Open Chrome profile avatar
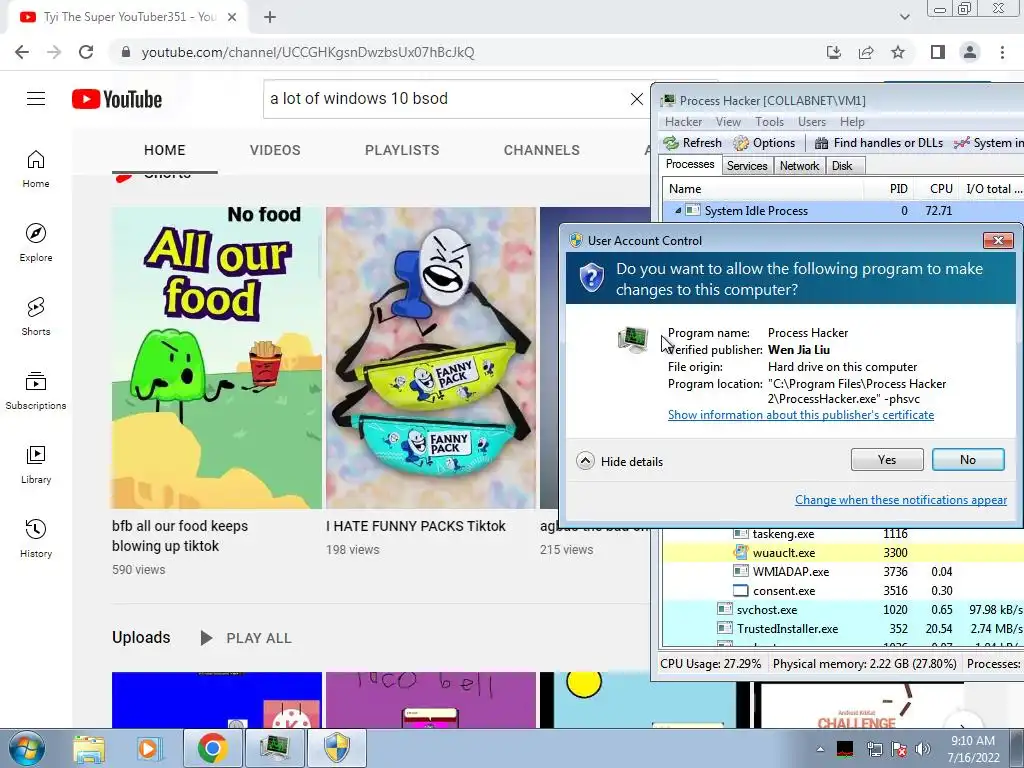The image size is (1024, 768). 970,52
